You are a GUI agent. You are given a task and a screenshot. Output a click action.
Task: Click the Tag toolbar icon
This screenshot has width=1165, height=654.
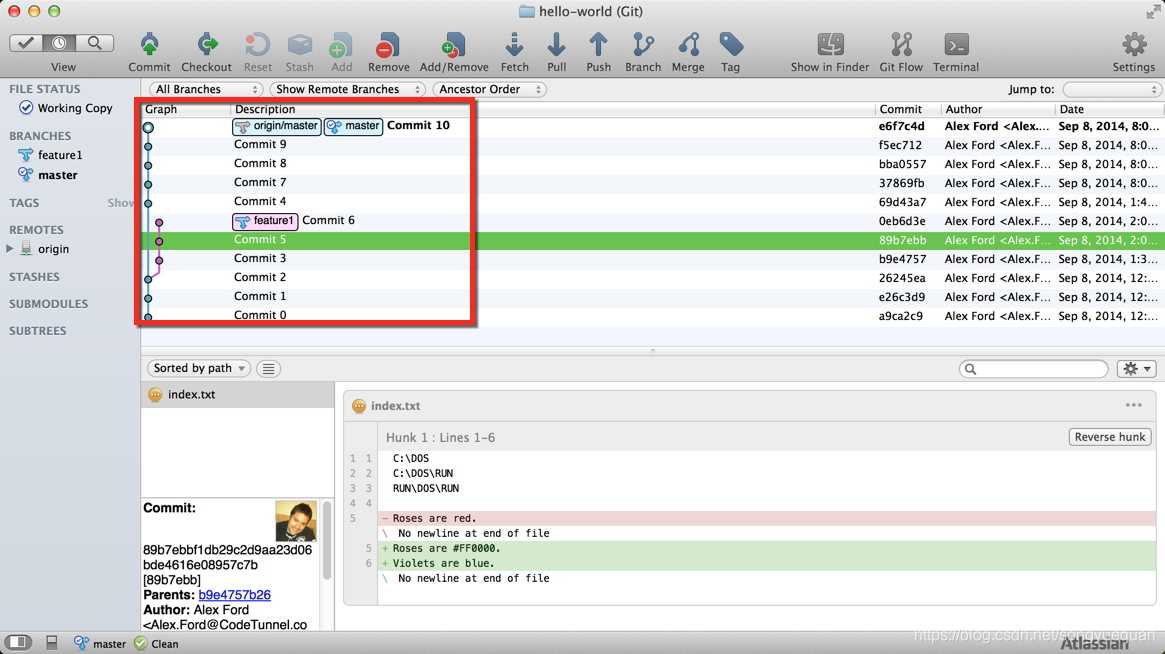[x=730, y=45]
